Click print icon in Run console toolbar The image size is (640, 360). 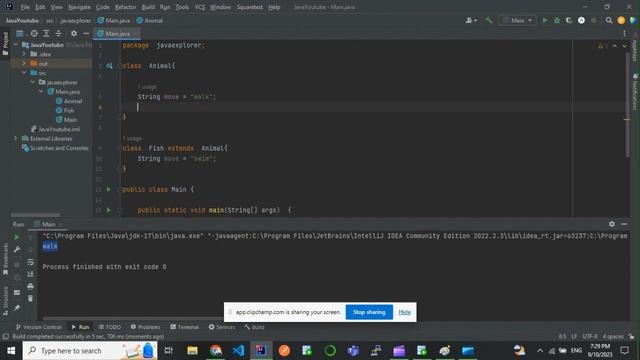[x=31, y=287]
